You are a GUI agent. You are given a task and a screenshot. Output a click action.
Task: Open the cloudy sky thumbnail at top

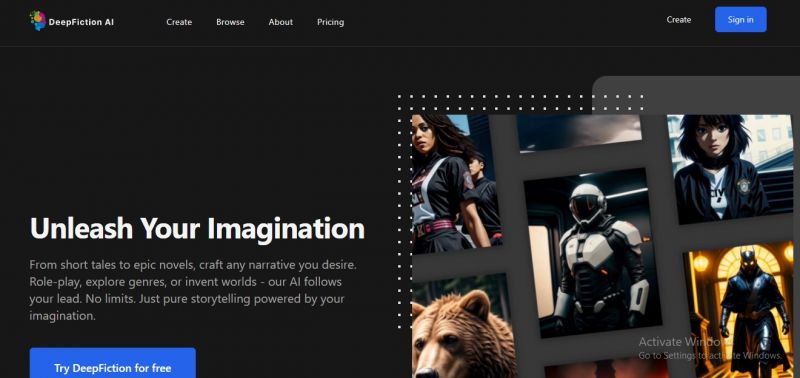tap(579, 133)
